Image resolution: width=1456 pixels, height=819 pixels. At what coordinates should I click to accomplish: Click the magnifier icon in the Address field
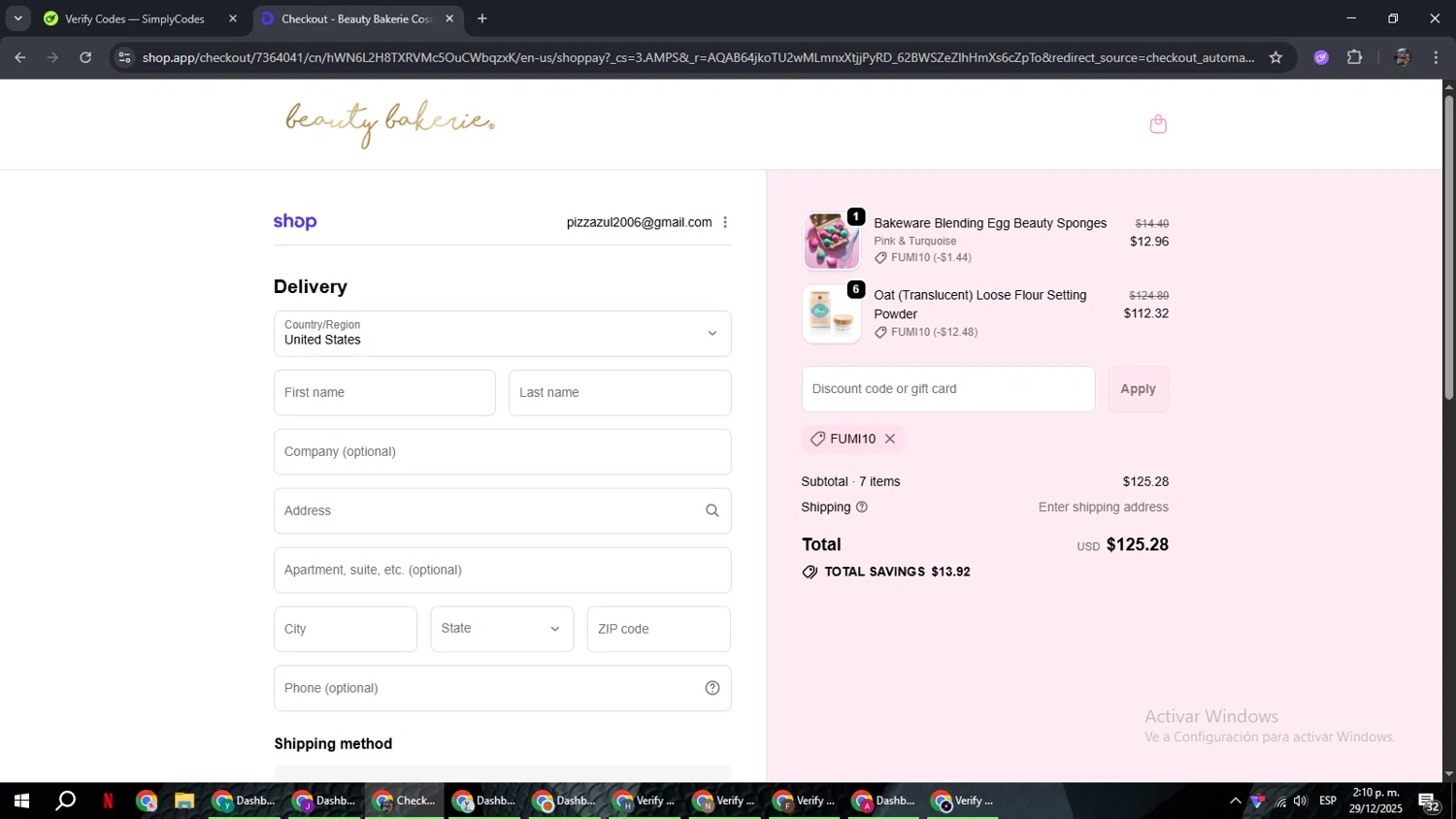pyautogui.click(x=711, y=510)
